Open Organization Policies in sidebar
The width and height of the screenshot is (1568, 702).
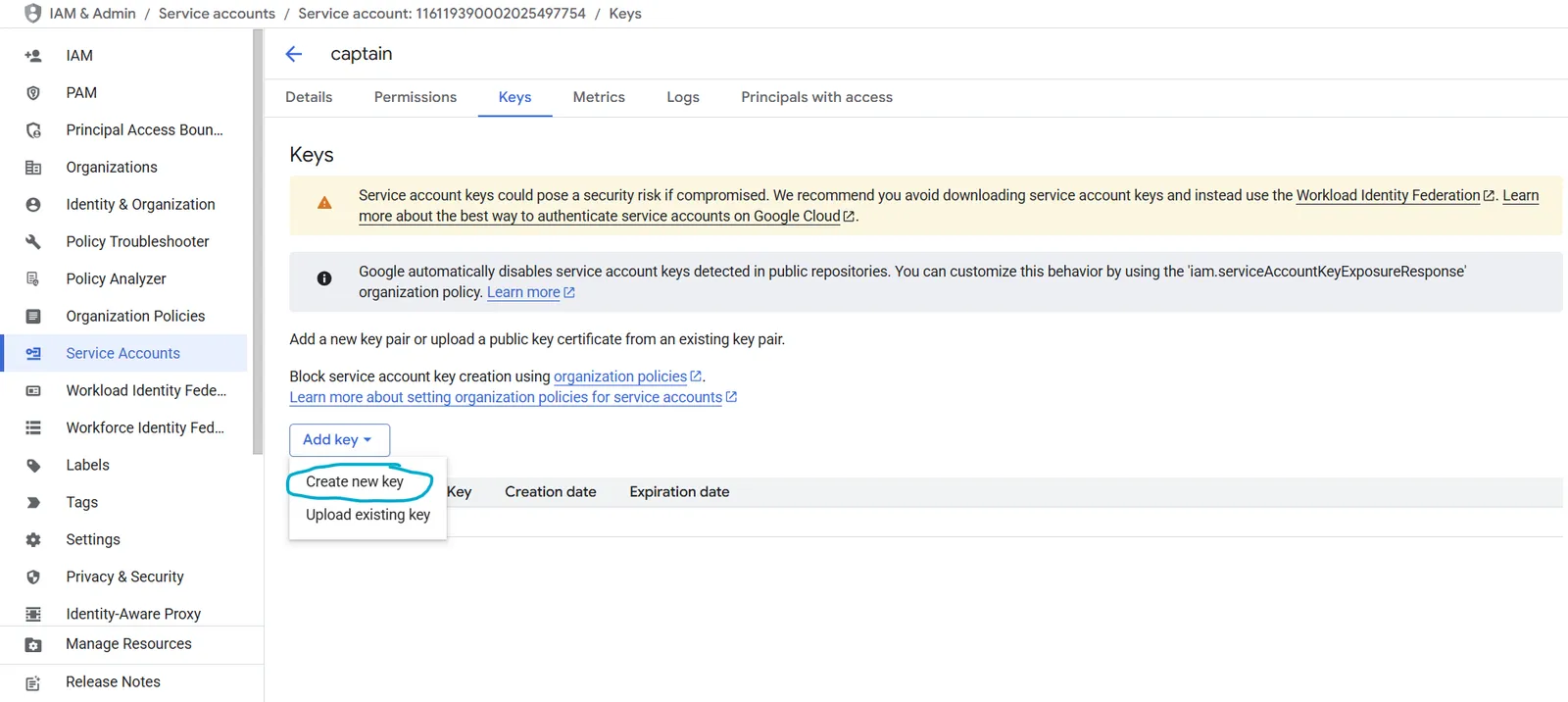coord(125,317)
